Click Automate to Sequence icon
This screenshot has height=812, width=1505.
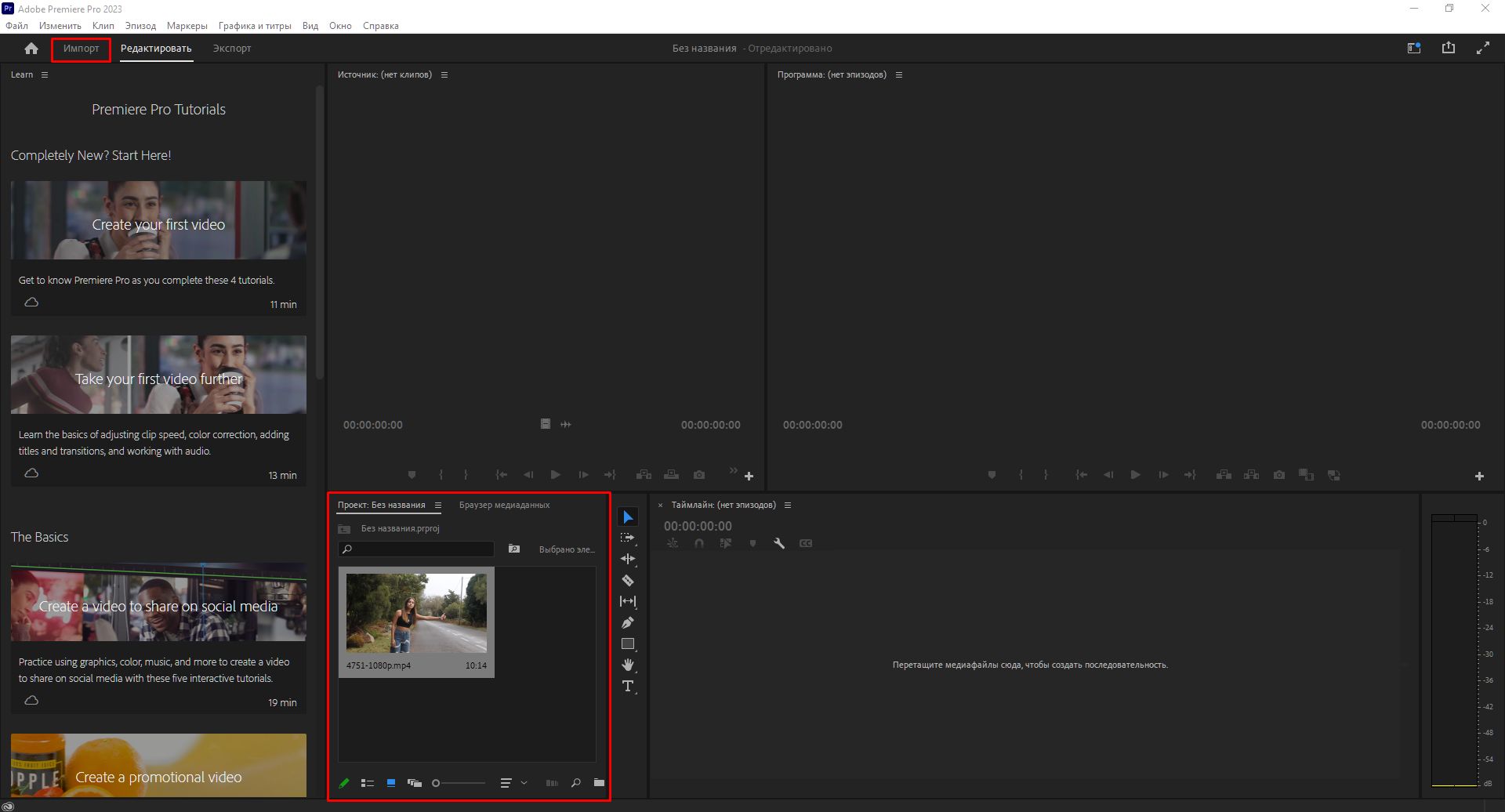(x=552, y=783)
